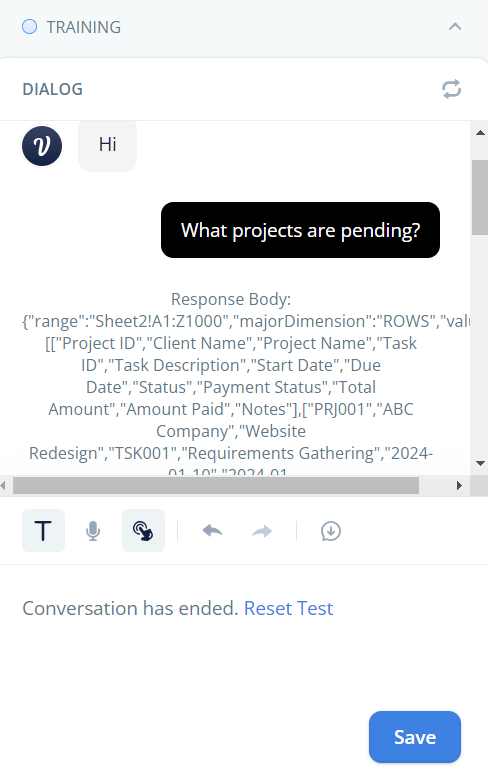The image size is (488, 781).
Task: Click the horizontal scrollbar right arrow
Action: point(460,485)
